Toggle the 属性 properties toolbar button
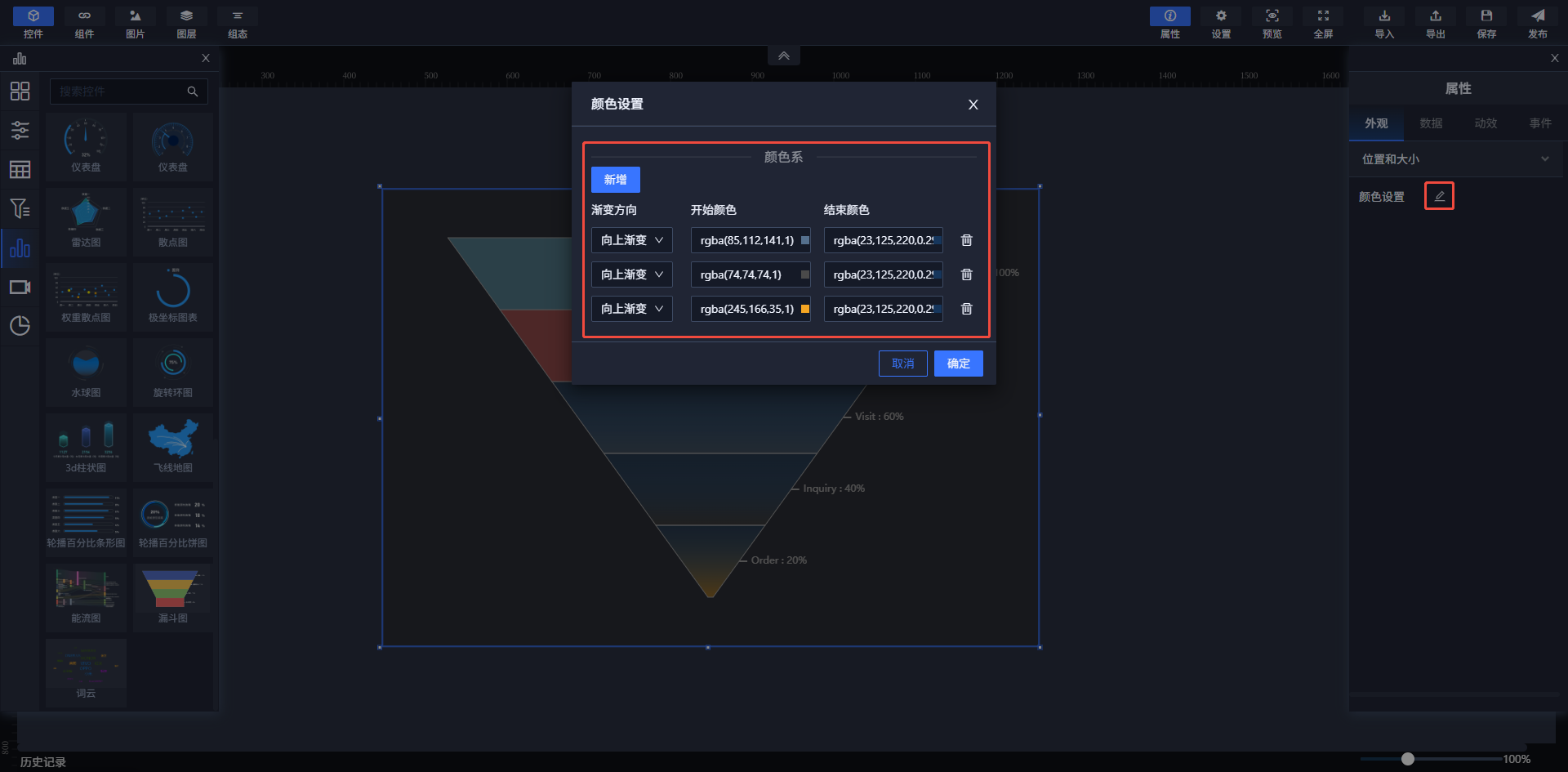This screenshot has height=772, width=1568. point(1170,23)
